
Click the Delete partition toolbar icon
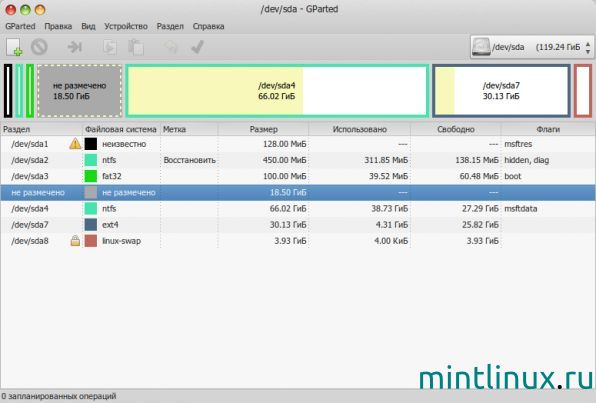point(39,47)
